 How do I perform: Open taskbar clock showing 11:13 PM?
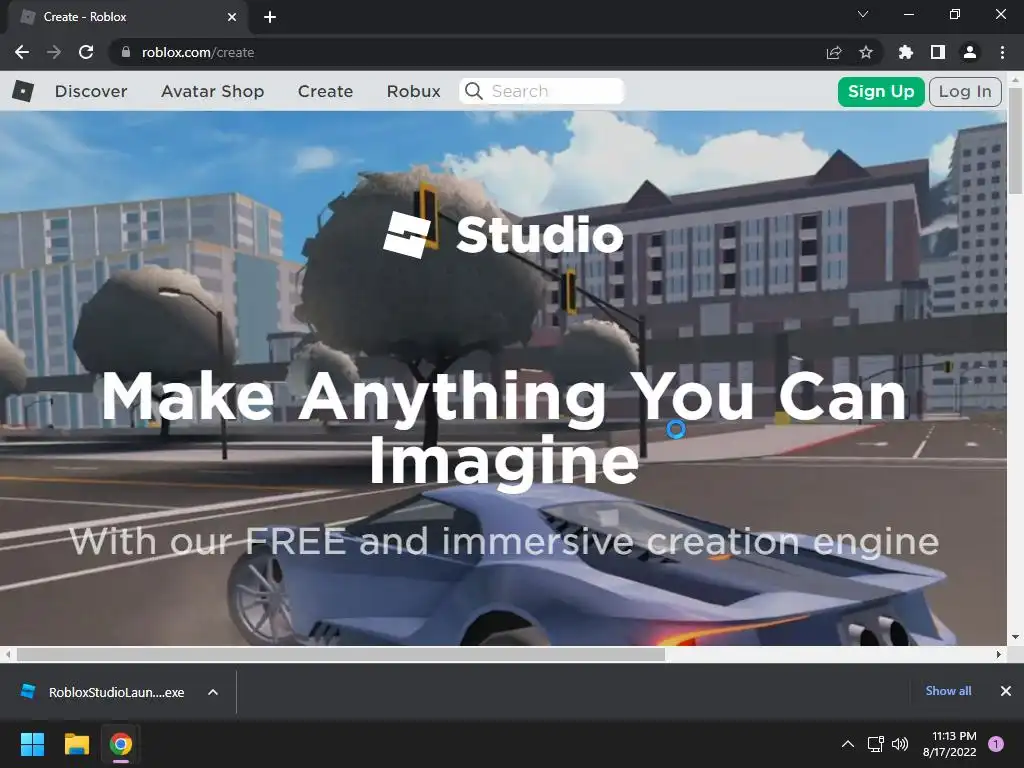(950, 744)
